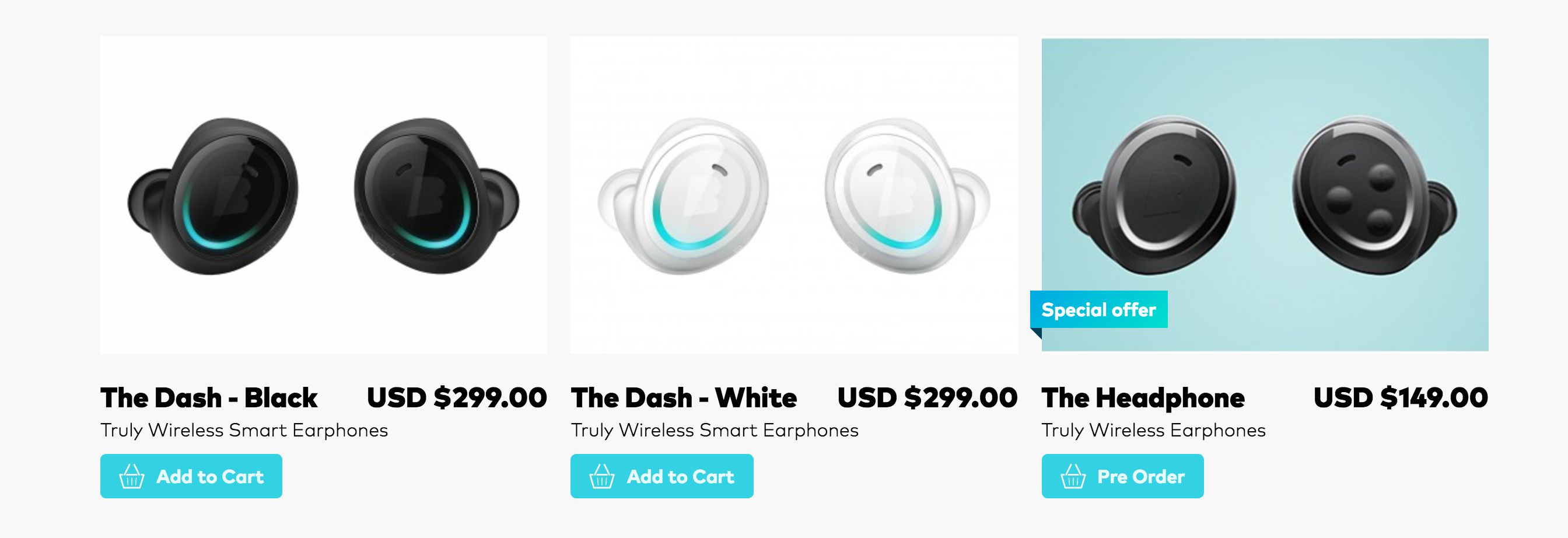Click basket icon in Dash Black's cart button
Image resolution: width=1568 pixels, height=538 pixels.
(x=131, y=477)
